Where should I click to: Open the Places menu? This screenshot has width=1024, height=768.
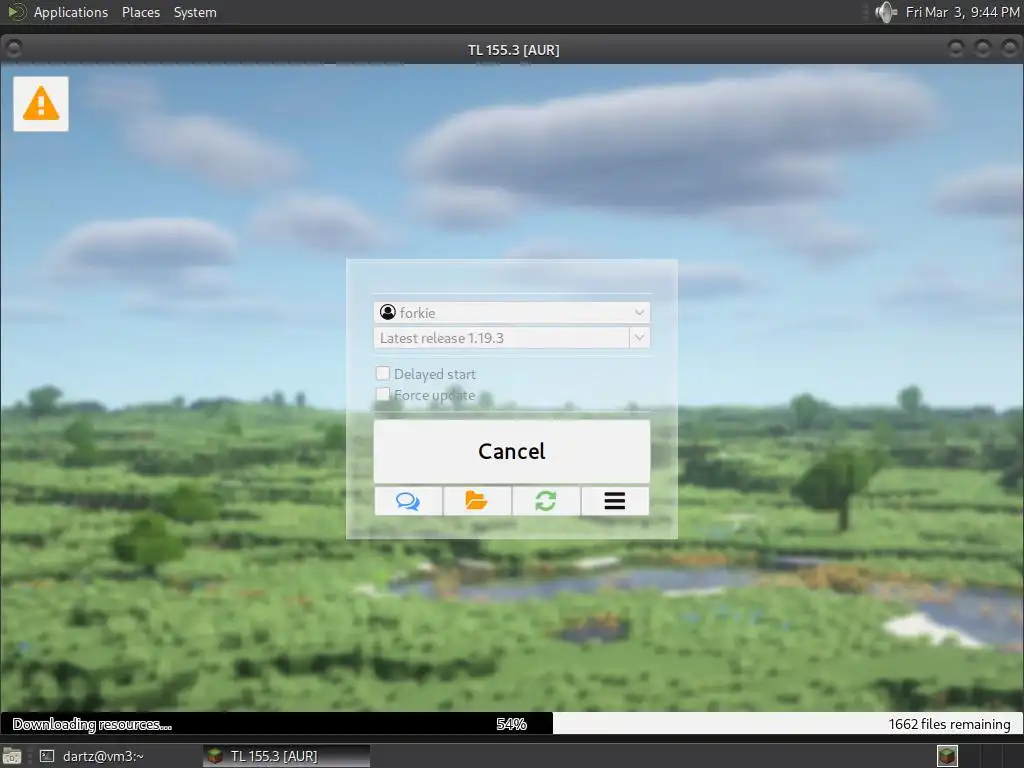(x=141, y=12)
